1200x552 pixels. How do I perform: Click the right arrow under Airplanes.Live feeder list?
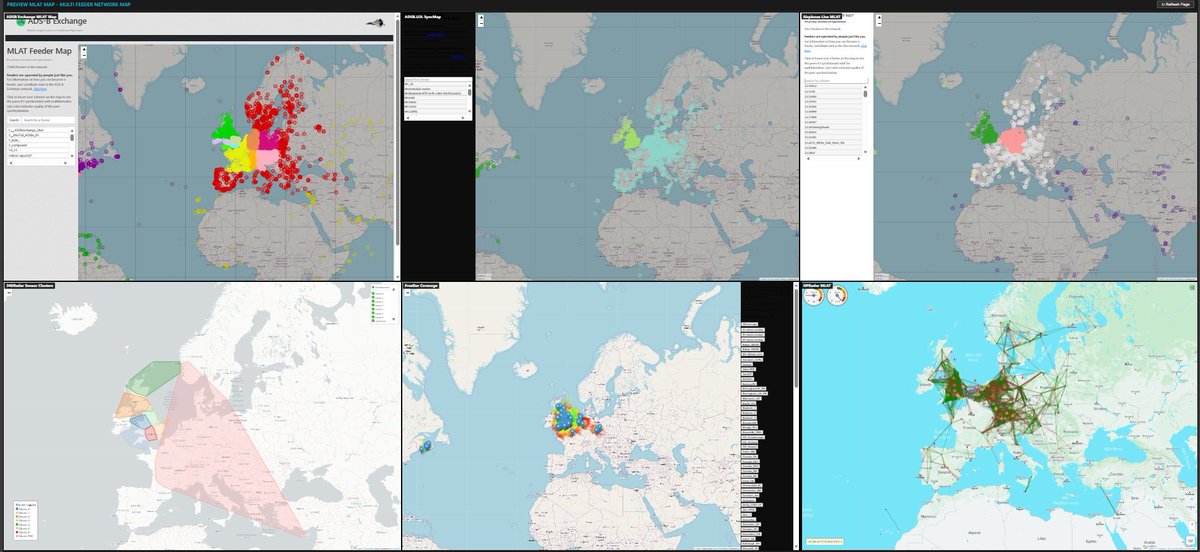[858, 158]
